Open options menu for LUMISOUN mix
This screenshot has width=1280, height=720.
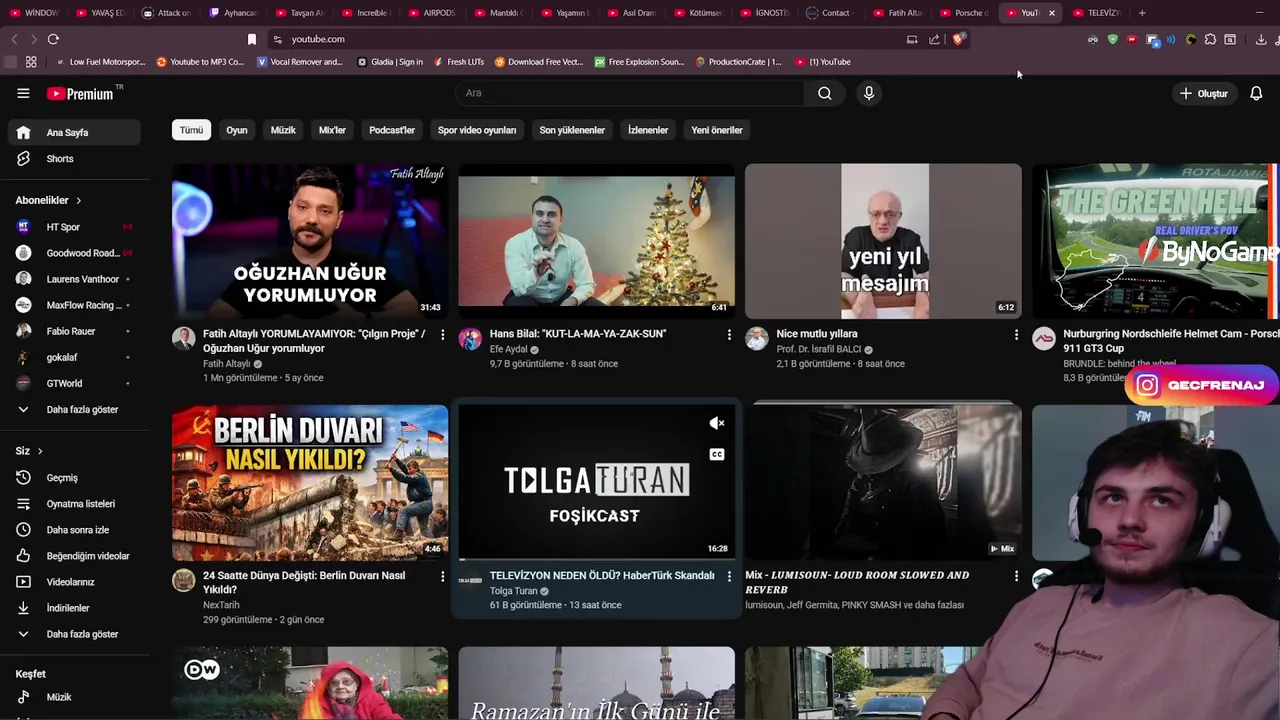click(x=1016, y=576)
